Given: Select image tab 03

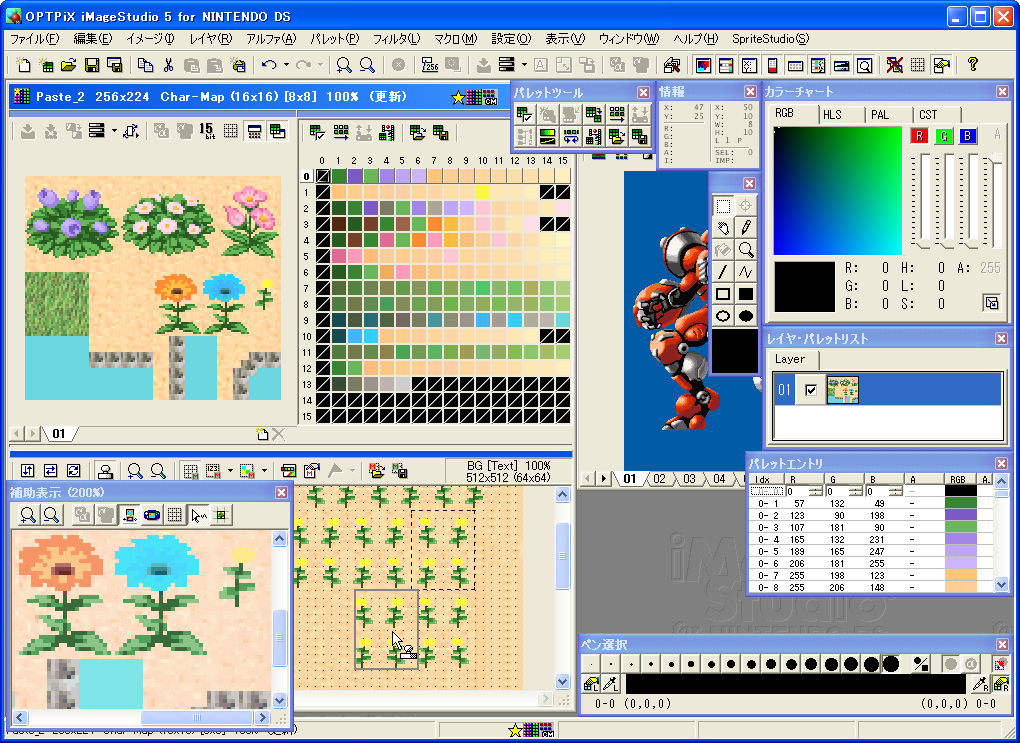Looking at the screenshot, I should (689, 479).
